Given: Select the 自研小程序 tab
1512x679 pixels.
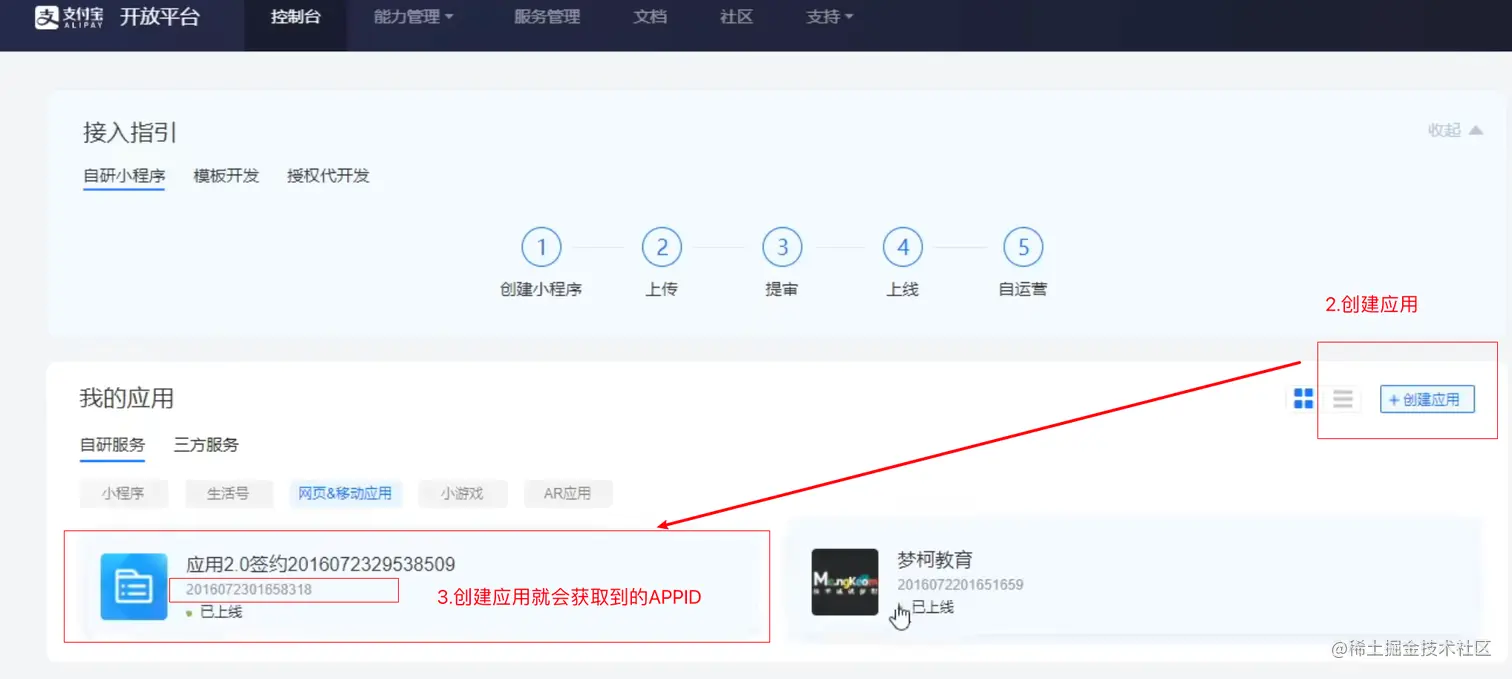Looking at the screenshot, I should tap(124, 176).
